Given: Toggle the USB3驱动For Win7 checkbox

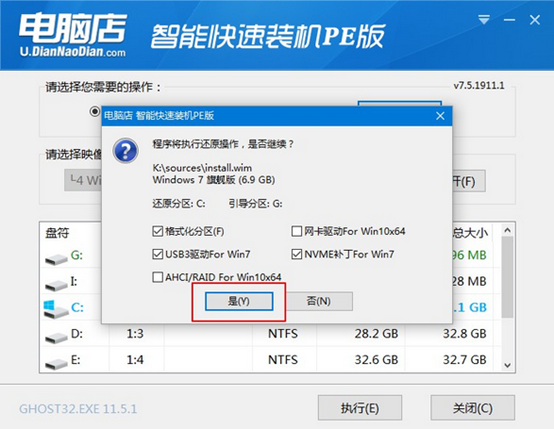Looking at the screenshot, I should coord(157,254).
